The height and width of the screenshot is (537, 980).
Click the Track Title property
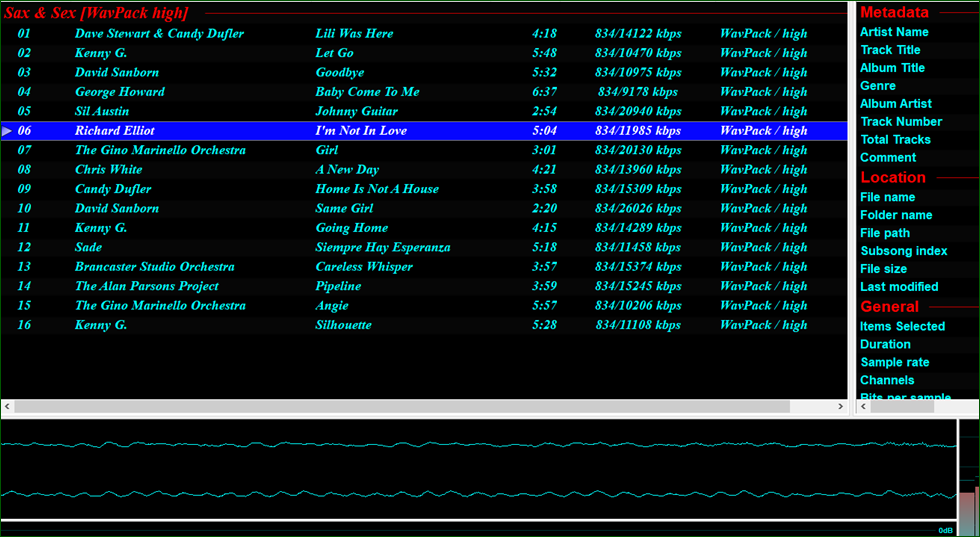890,50
